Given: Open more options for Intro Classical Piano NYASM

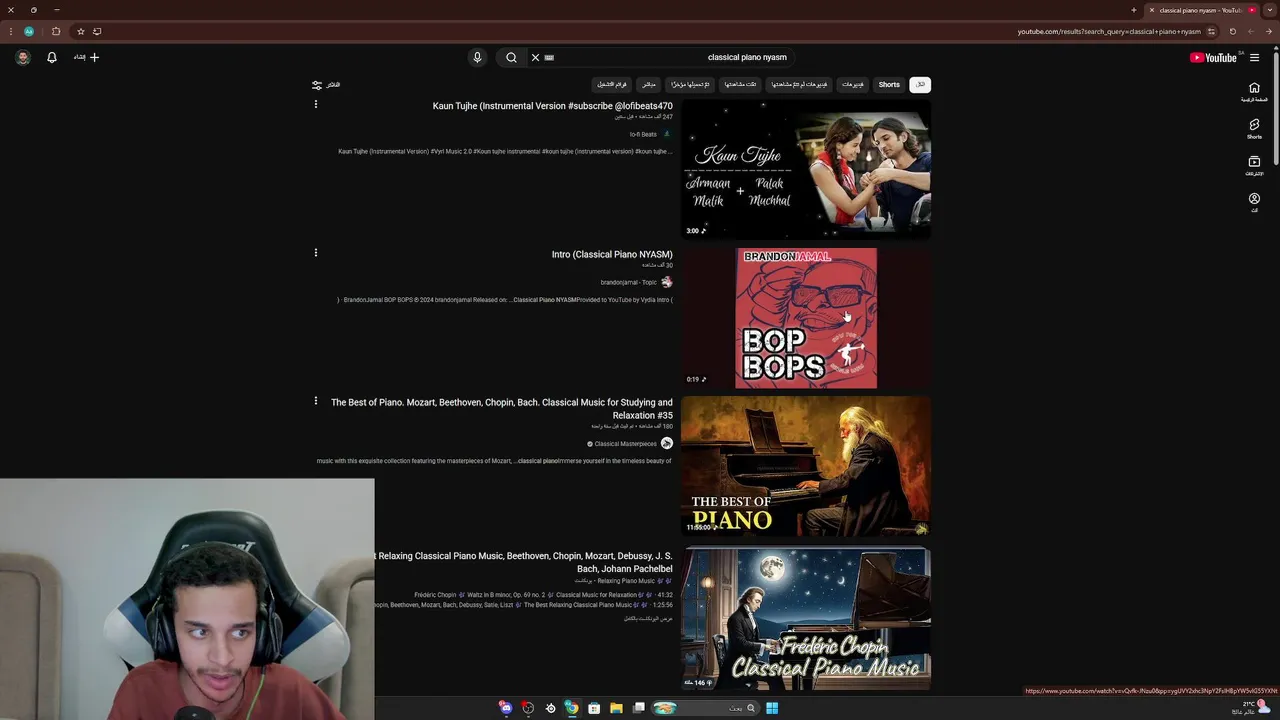Looking at the screenshot, I should [316, 252].
